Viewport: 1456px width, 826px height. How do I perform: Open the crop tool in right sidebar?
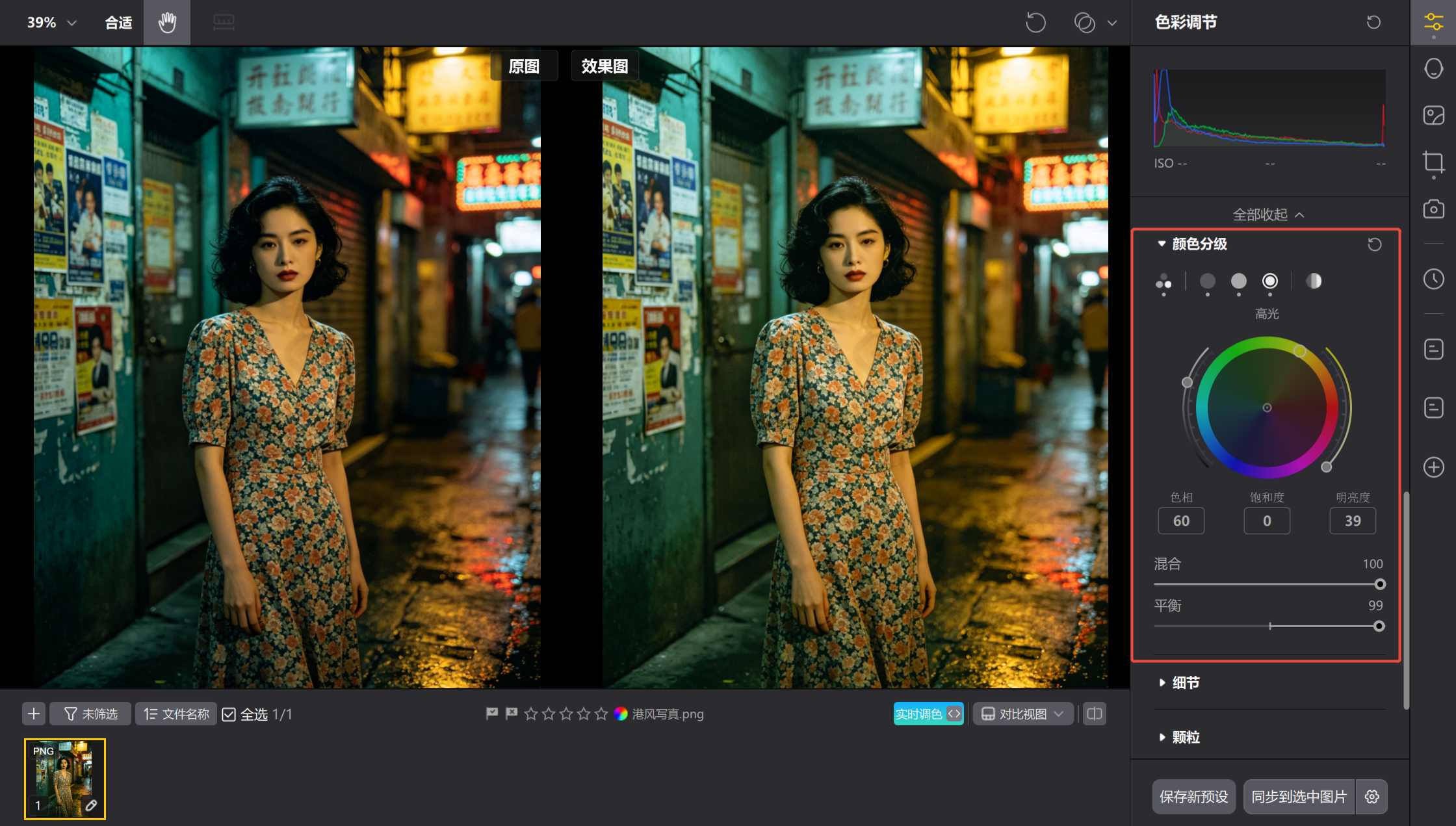click(1433, 162)
